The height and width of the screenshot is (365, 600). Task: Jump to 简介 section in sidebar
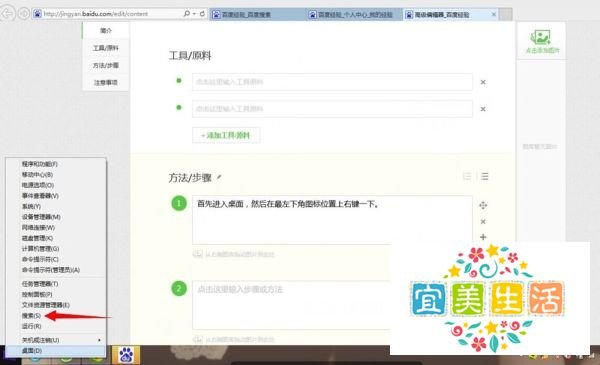coord(106,30)
